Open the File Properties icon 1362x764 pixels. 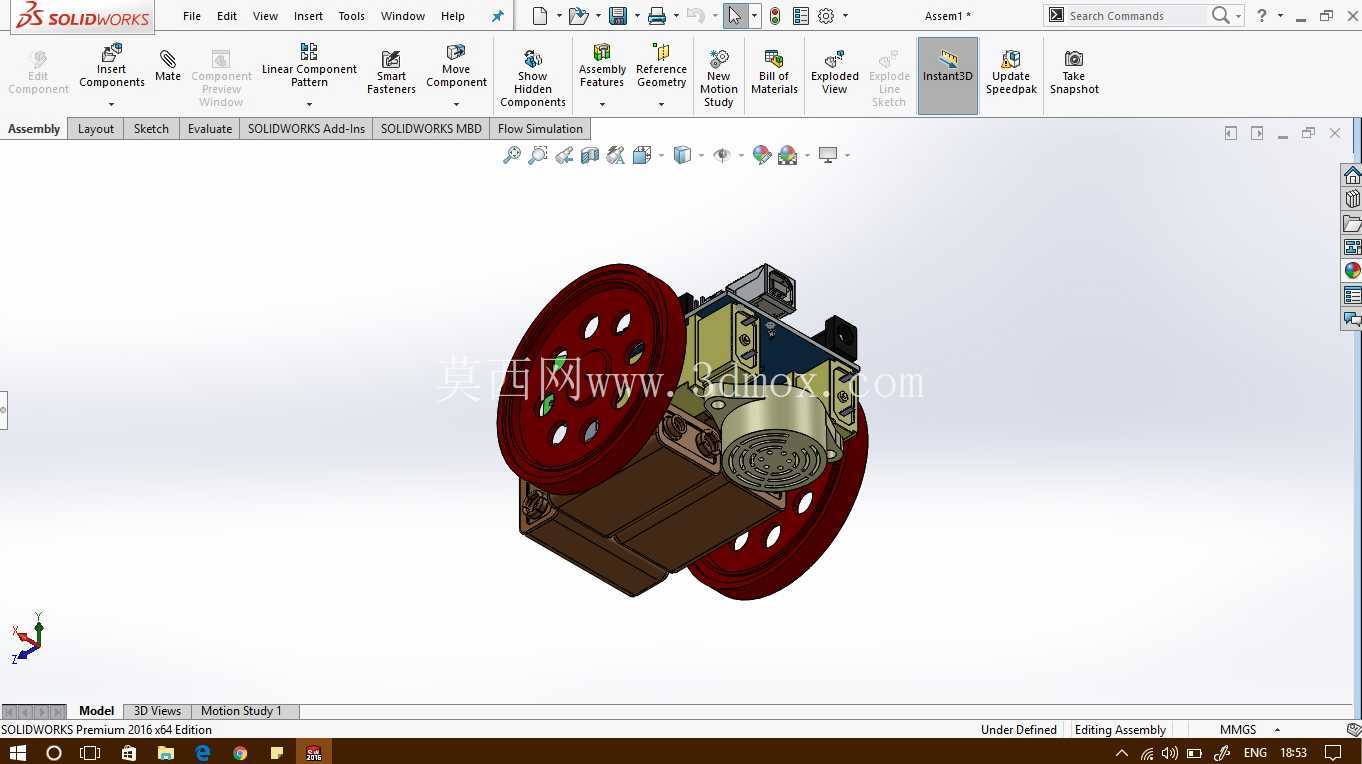pyautogui.click(x=801, y=16)
